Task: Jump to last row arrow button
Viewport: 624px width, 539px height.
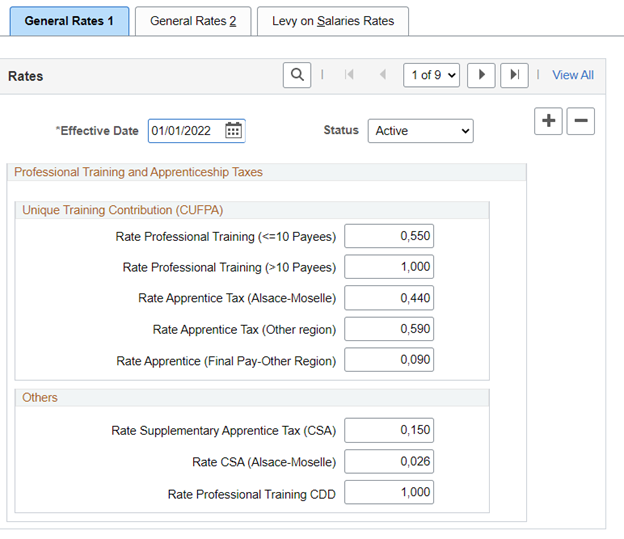Action: pyautogui.click(x=514, y=75)
